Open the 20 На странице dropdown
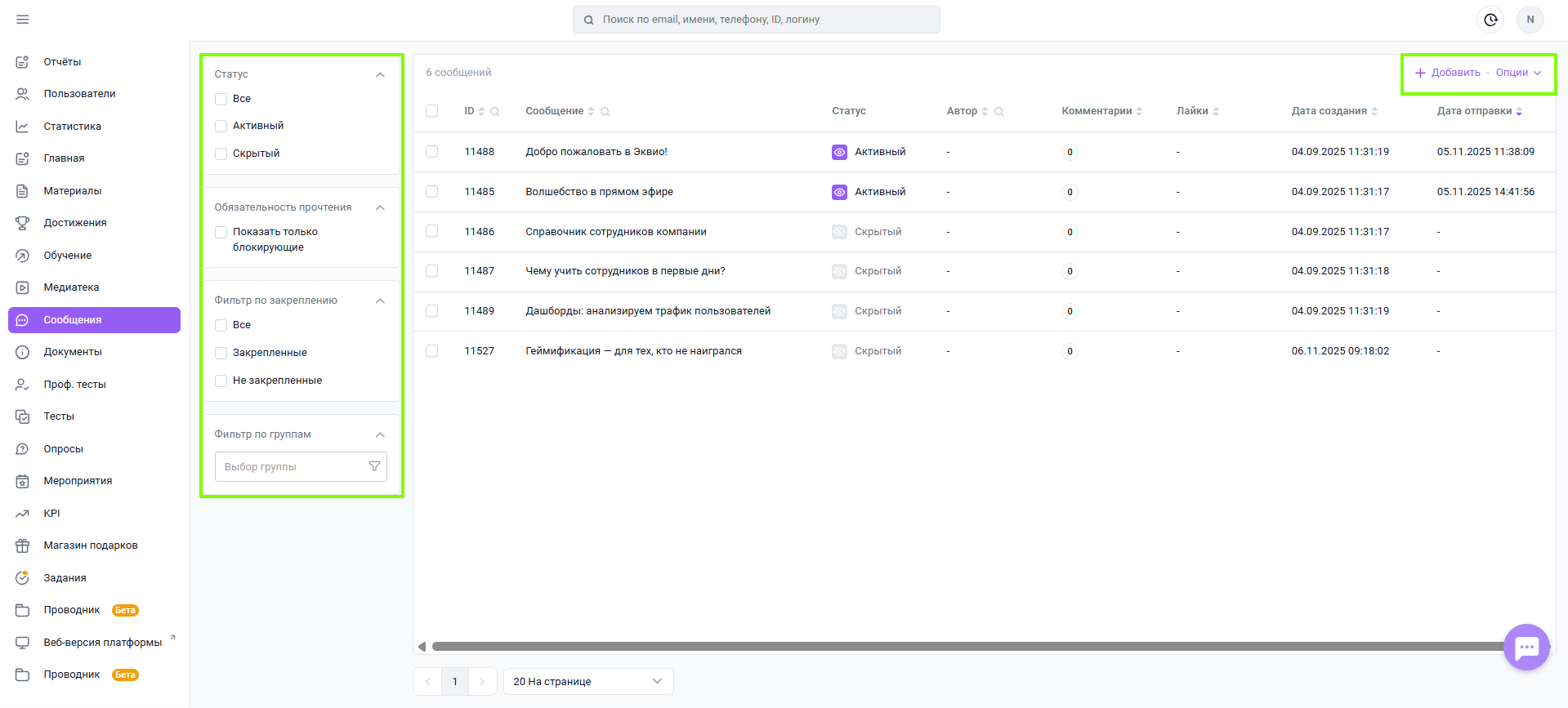The height and width of the screenshot is (708, 1568). (587, 681)
